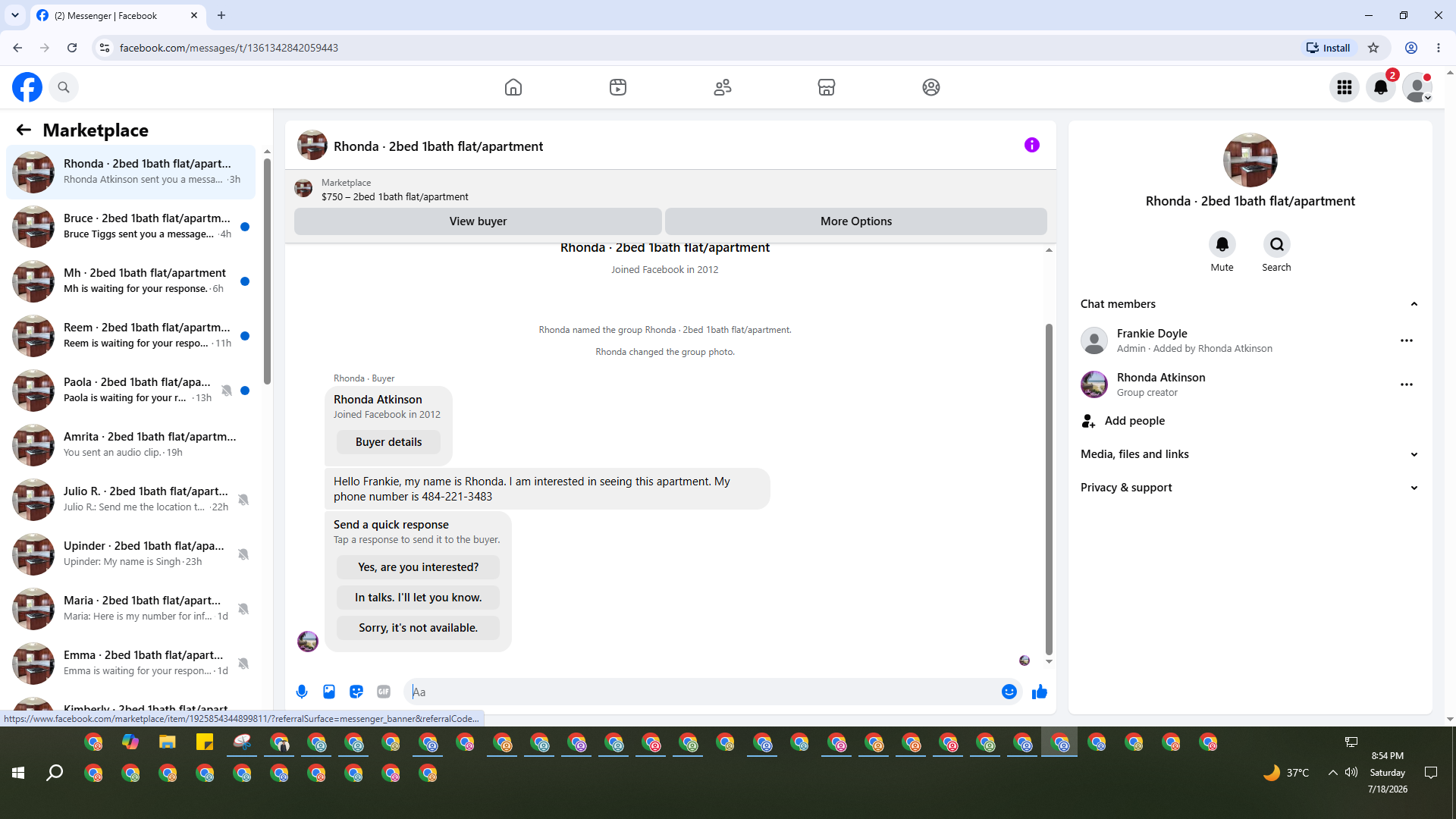
Task: Open the tab search dropdown arrow
Action: pyautogui.click(x=15, y=15)
